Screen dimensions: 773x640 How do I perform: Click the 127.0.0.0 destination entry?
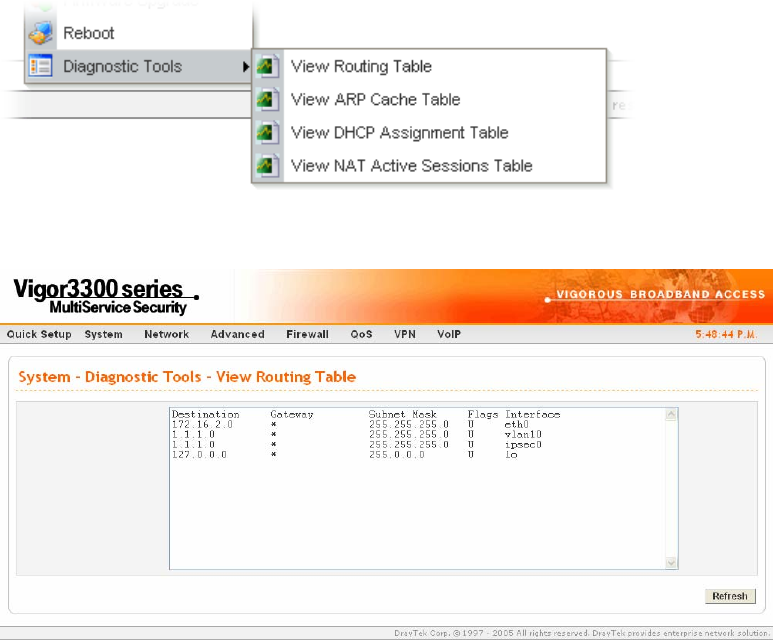pos(199,455)
